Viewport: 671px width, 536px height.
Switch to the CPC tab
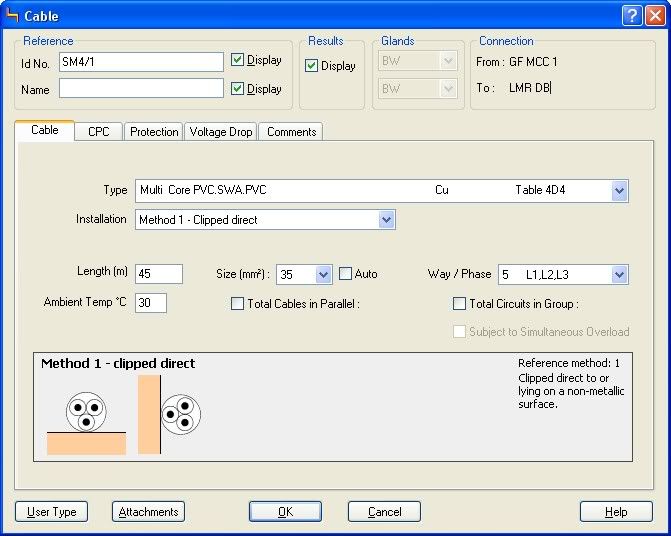pyautogui.click(x=99, y=132)
